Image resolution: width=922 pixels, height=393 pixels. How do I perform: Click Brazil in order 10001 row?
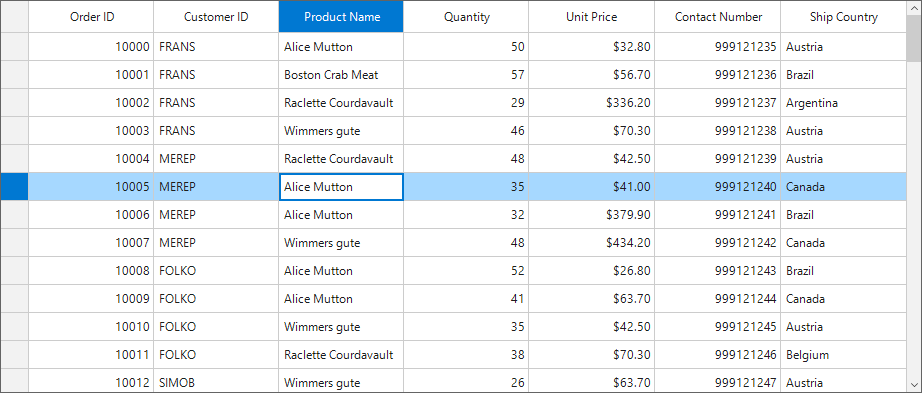(x=843, y=75)
